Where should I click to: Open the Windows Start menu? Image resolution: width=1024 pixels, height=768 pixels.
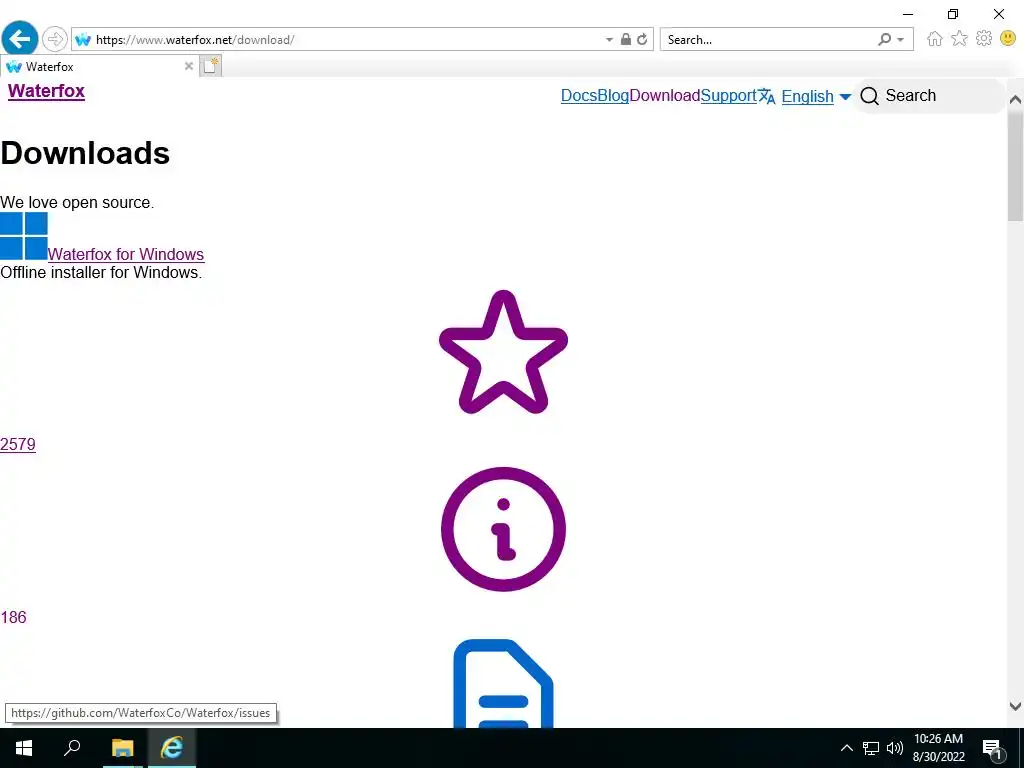click(24, 748)
